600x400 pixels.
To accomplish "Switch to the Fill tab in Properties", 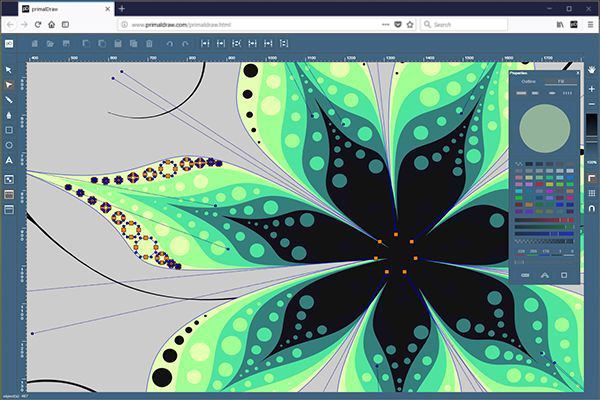I will [561, 82].
